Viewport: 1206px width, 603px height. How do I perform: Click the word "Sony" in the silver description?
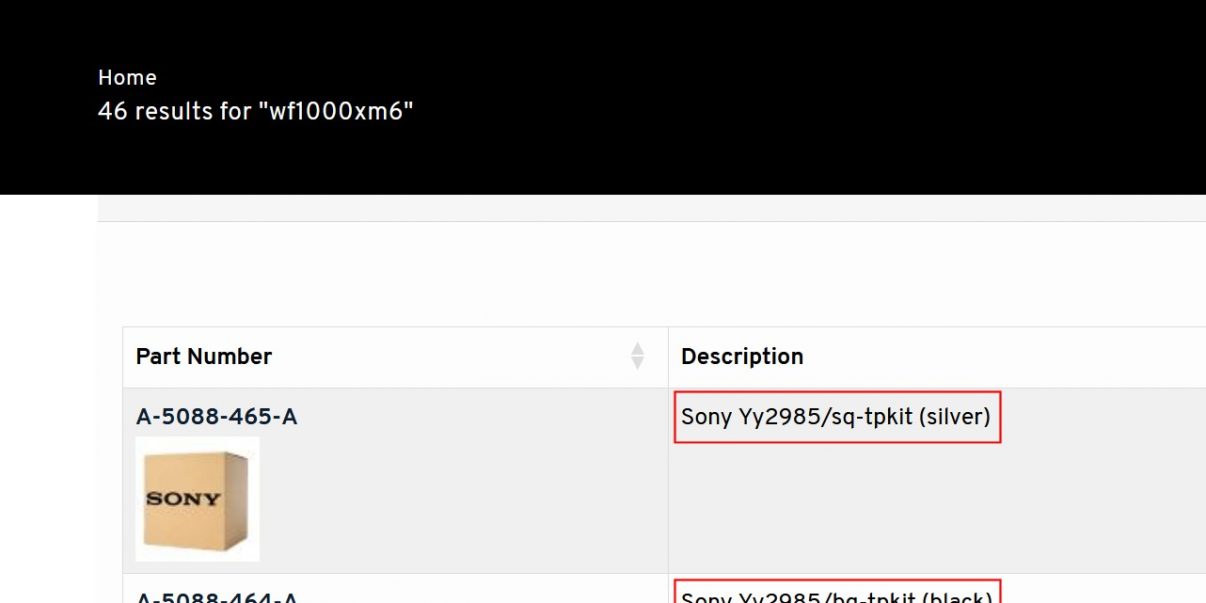[706, 417]
